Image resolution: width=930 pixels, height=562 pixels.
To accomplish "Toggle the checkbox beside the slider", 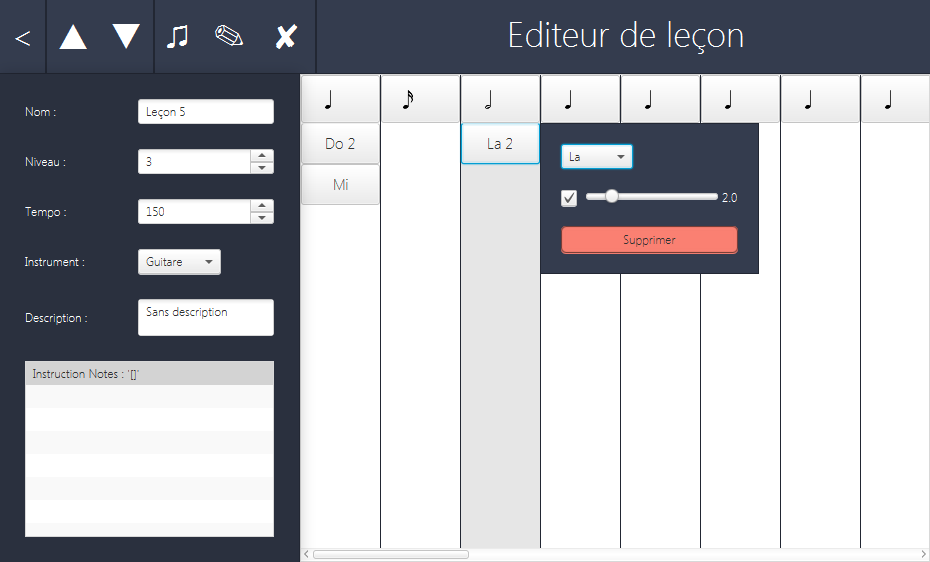I will click(569, 198).
